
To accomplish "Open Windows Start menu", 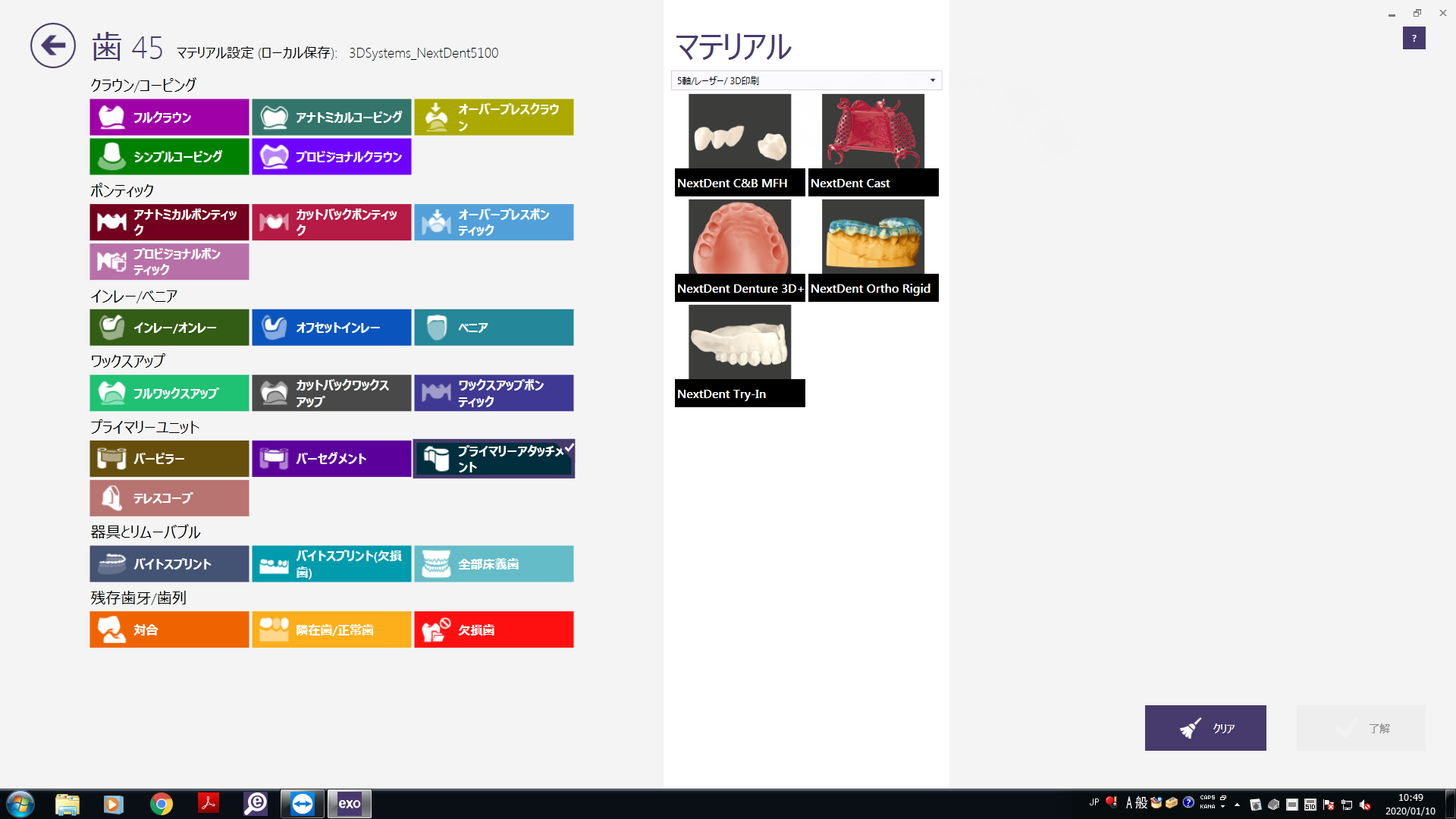I will pos(20,804).
